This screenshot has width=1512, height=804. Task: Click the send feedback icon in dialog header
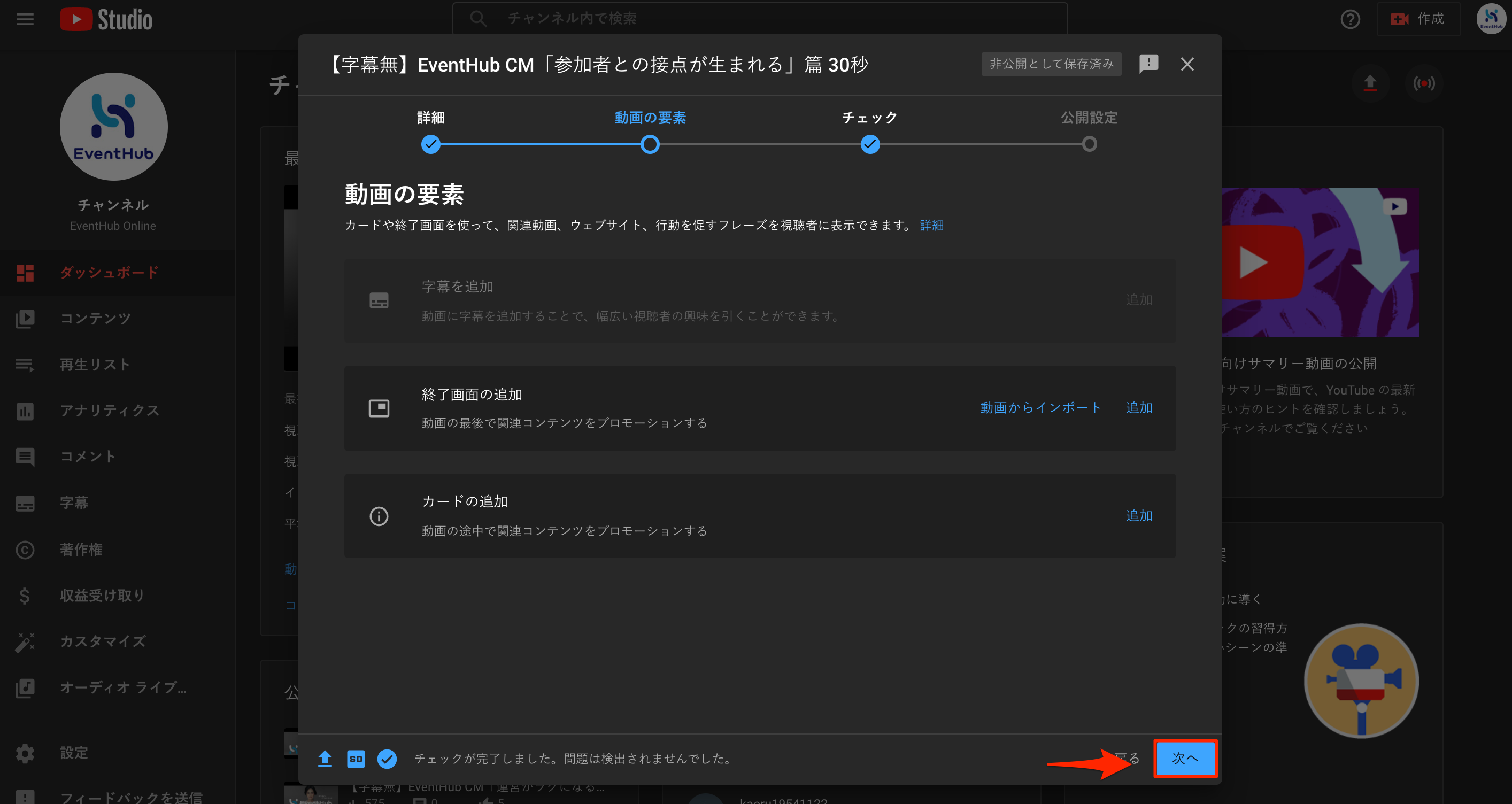(1148, 64)
